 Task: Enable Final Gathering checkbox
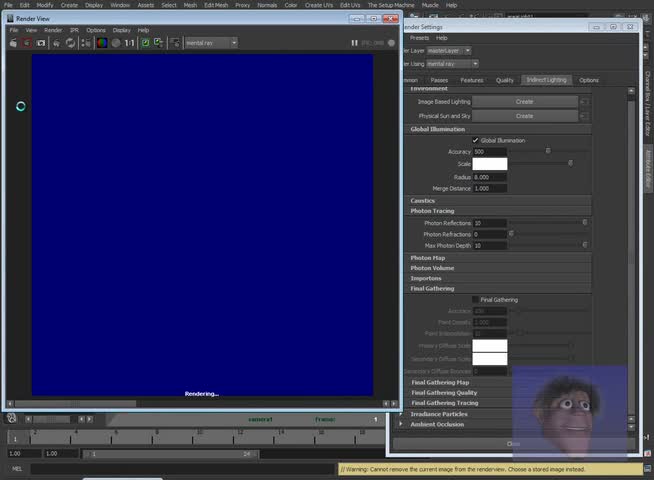[475, 299]
